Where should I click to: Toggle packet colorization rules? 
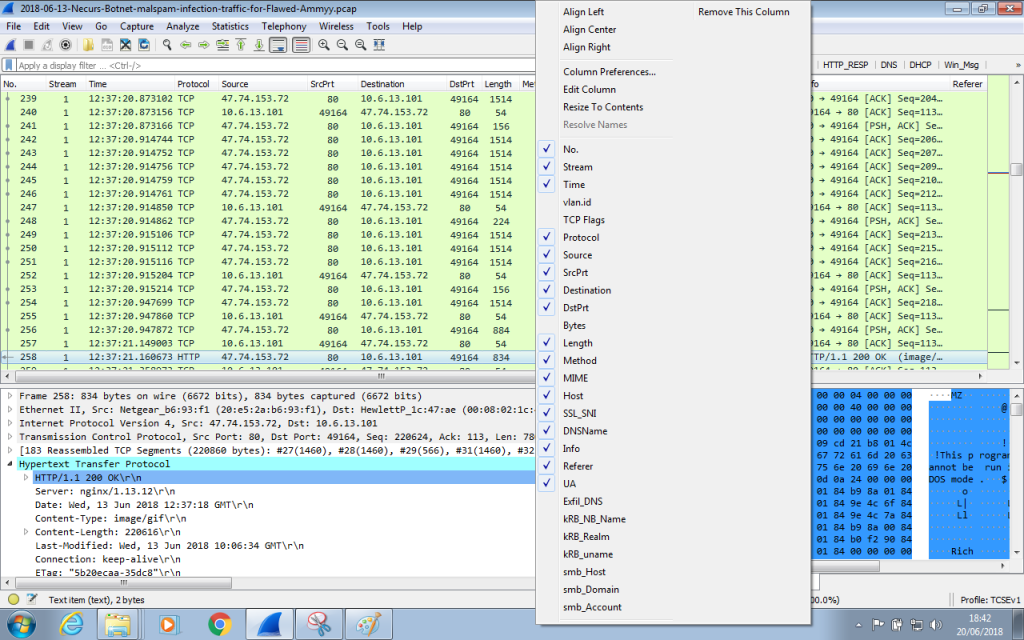pos(301,45)
